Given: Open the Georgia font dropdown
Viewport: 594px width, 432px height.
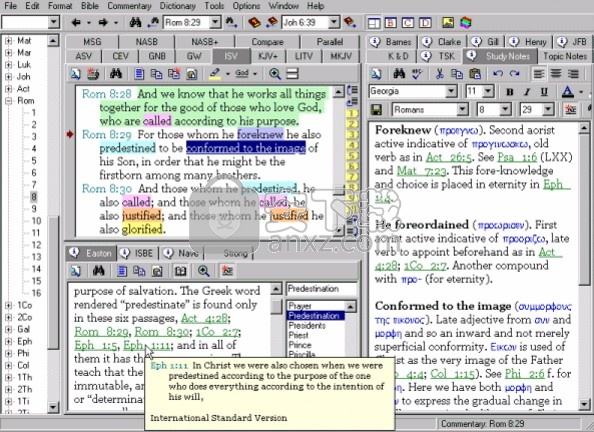Looking at the screenshot, I should pyautogui.click(x=451, y=91).
